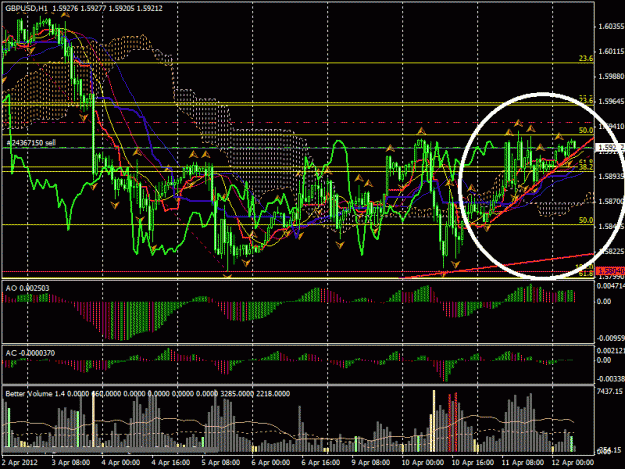625x469 pixels.
Task: Click the 10 Apr 16:00 time label
Action: coord(473,462)
